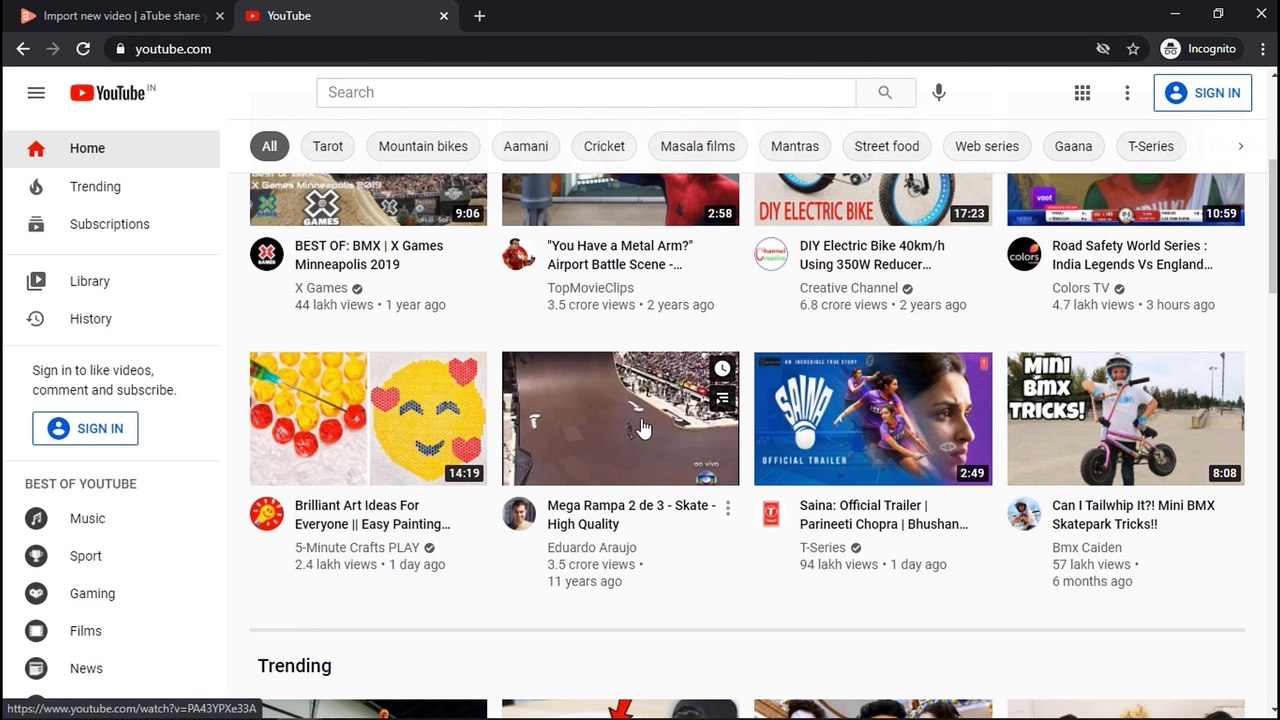Click in the Search input field
Screen dimensions: 1280x720
click(x=586, y=92)
